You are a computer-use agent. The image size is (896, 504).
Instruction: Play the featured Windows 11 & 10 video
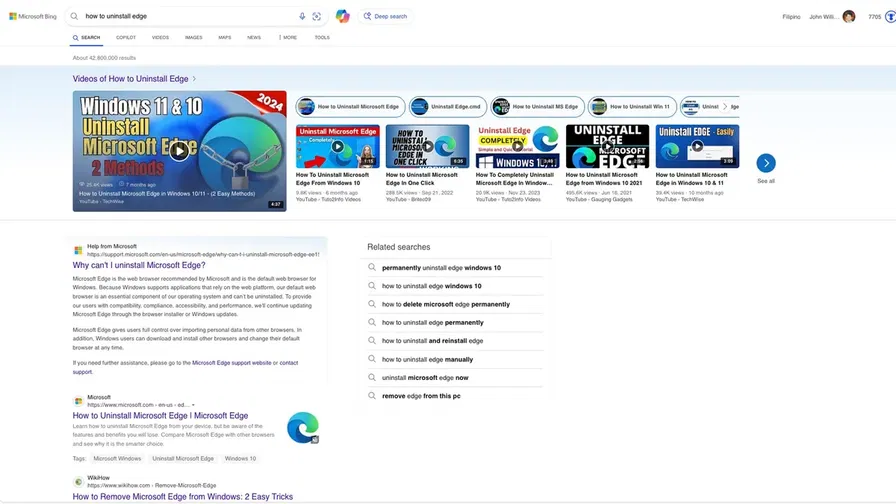coord(178,151)
